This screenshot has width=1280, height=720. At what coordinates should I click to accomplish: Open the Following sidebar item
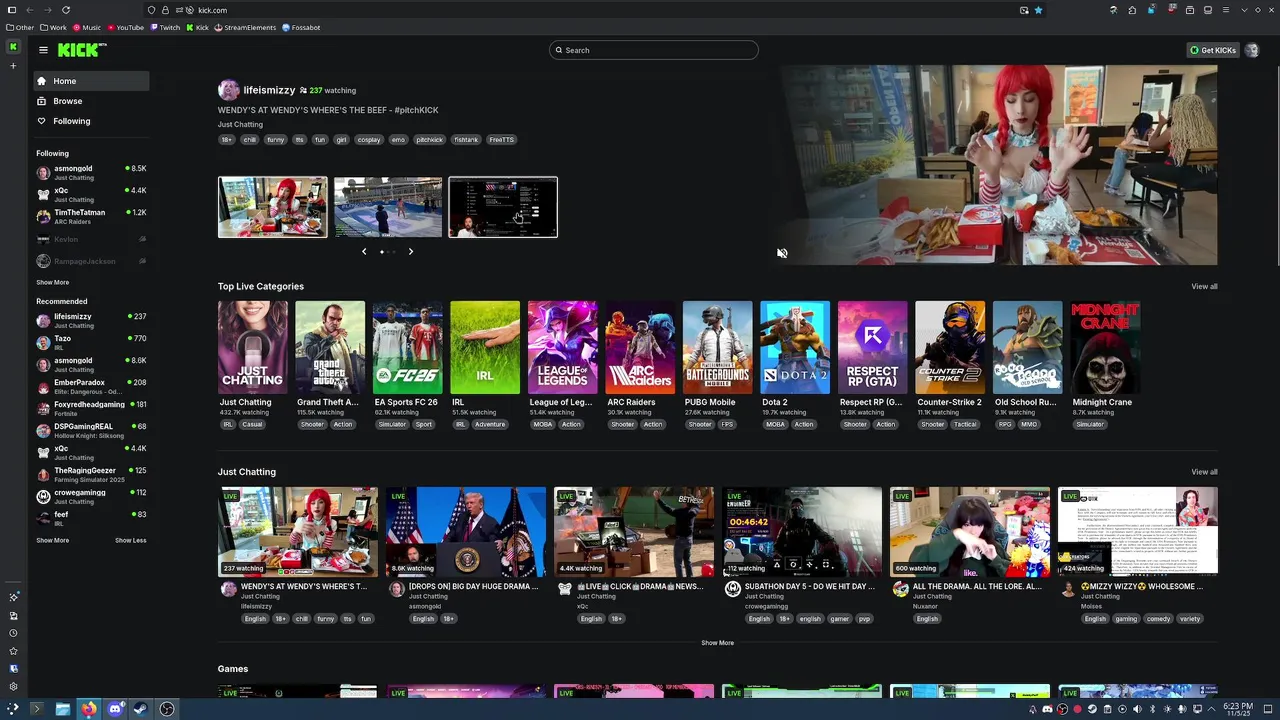pyautogui.click(x=91, y=121)
